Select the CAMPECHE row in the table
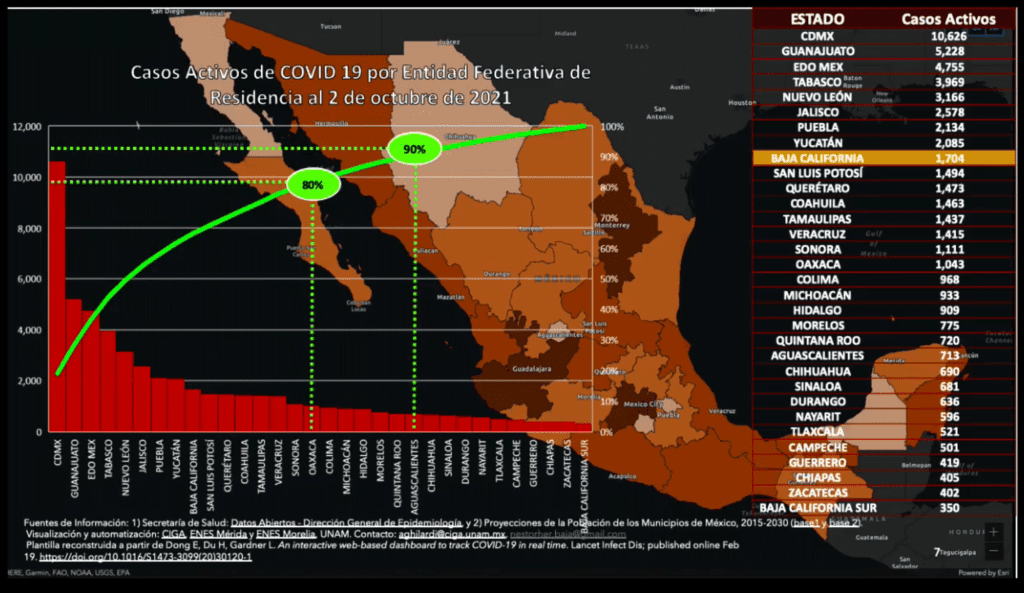1024x593 pixels. (x=884, y=447)
